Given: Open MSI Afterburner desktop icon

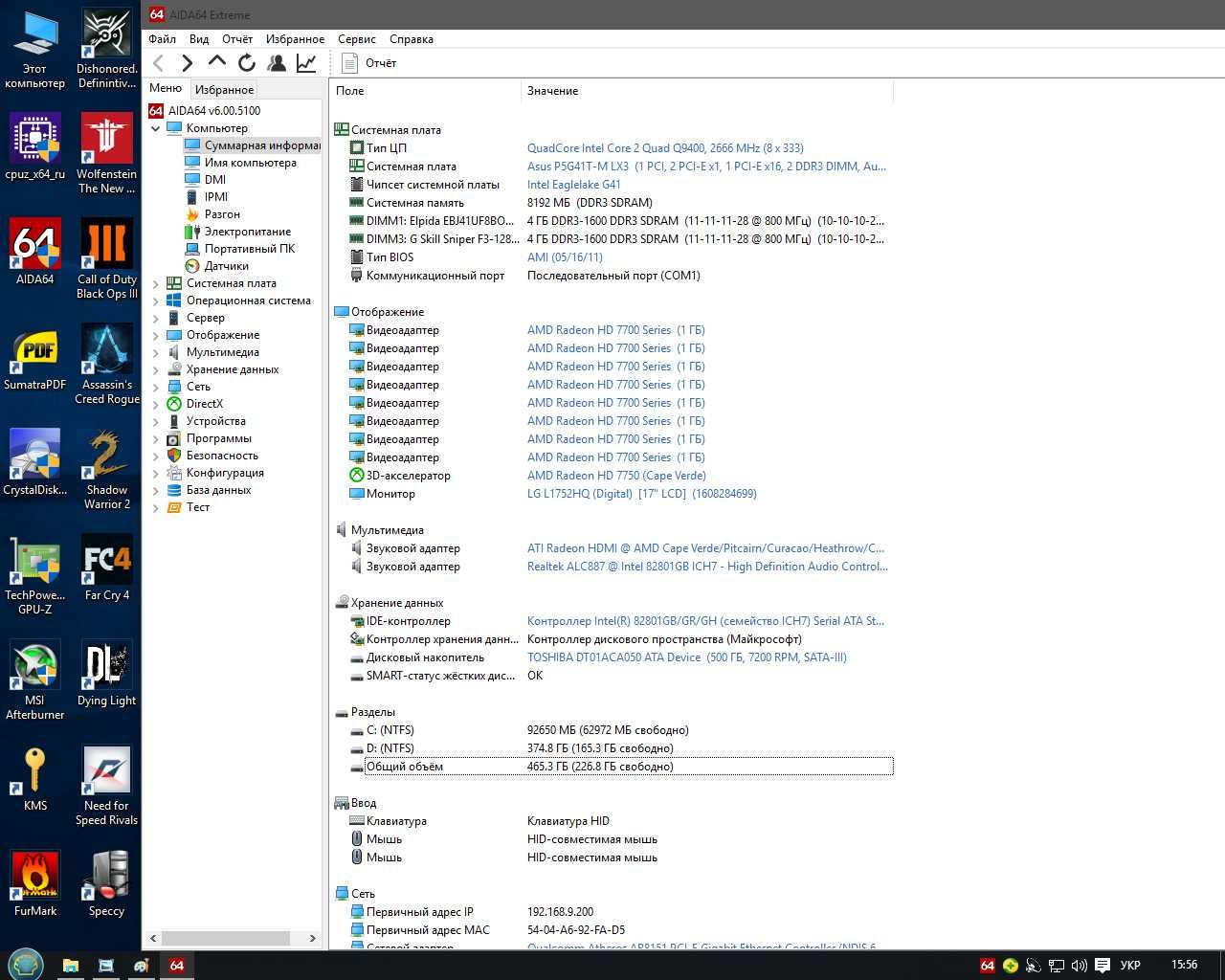Looking at the screenshot, I should click(x=34, y=680).
